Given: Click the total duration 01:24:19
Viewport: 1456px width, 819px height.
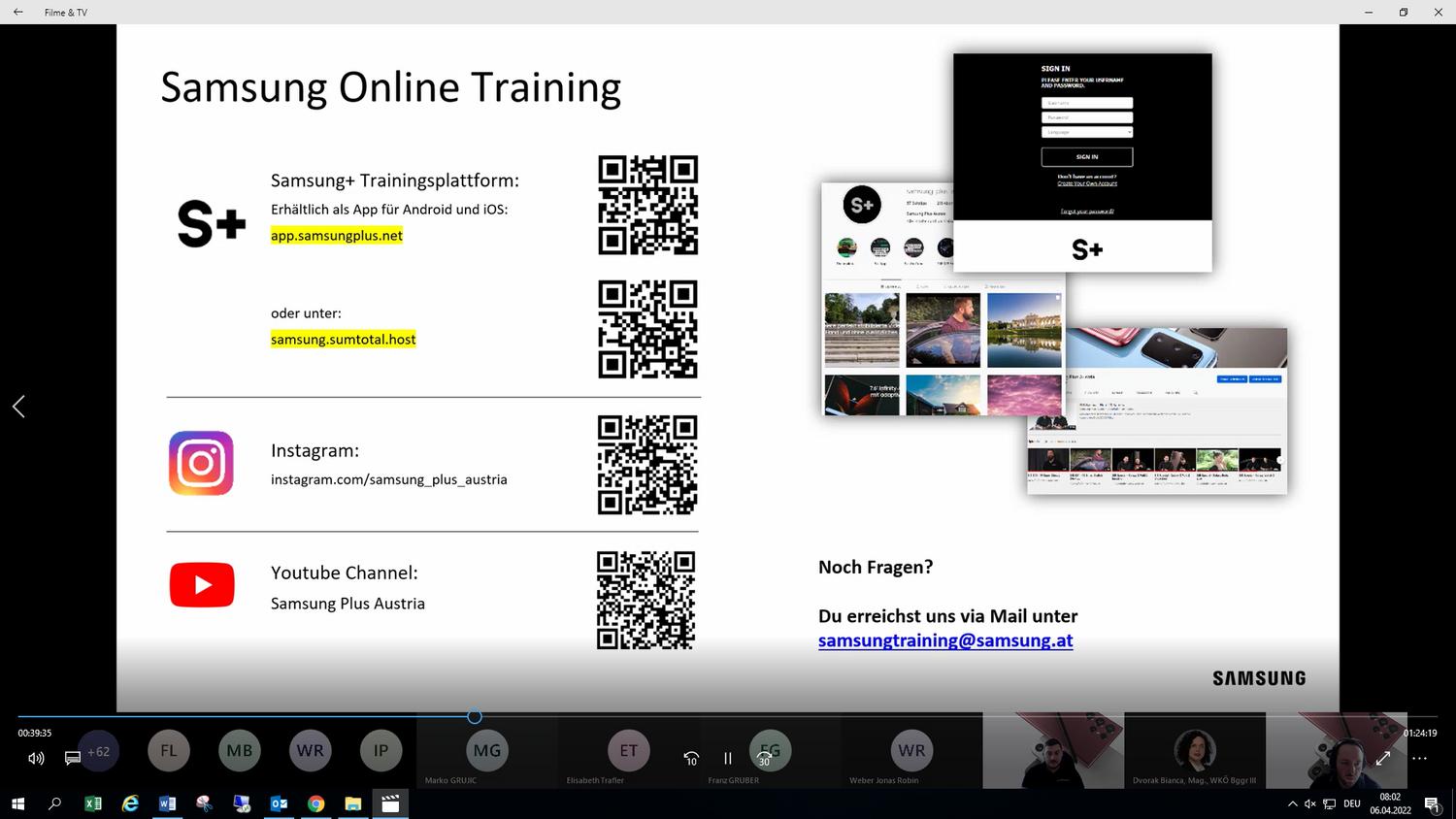Looking at the screenshot, I should (x=1419, y=733).
